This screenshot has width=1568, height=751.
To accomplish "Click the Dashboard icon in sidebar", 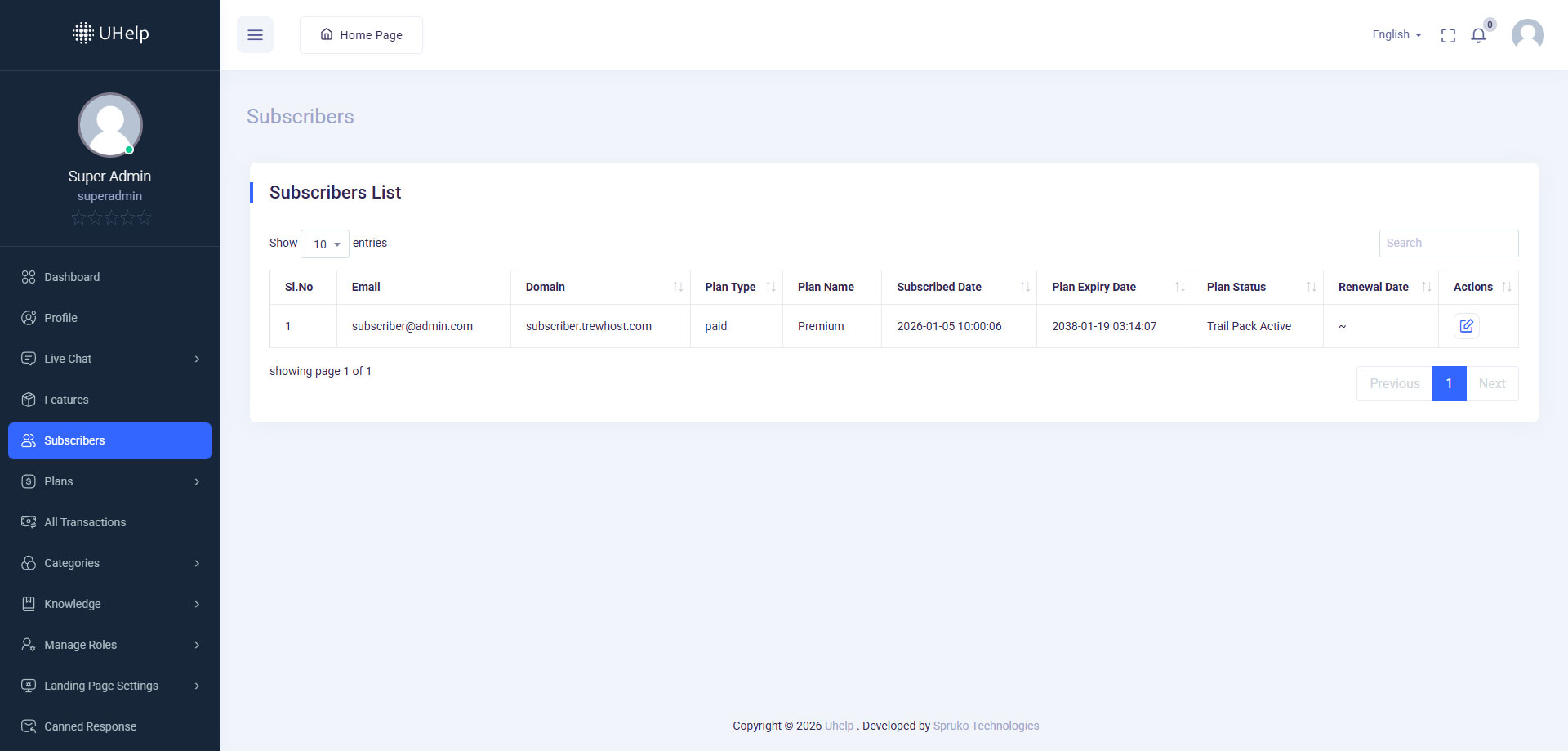I will pyautogui.click(x=29, y=277).
